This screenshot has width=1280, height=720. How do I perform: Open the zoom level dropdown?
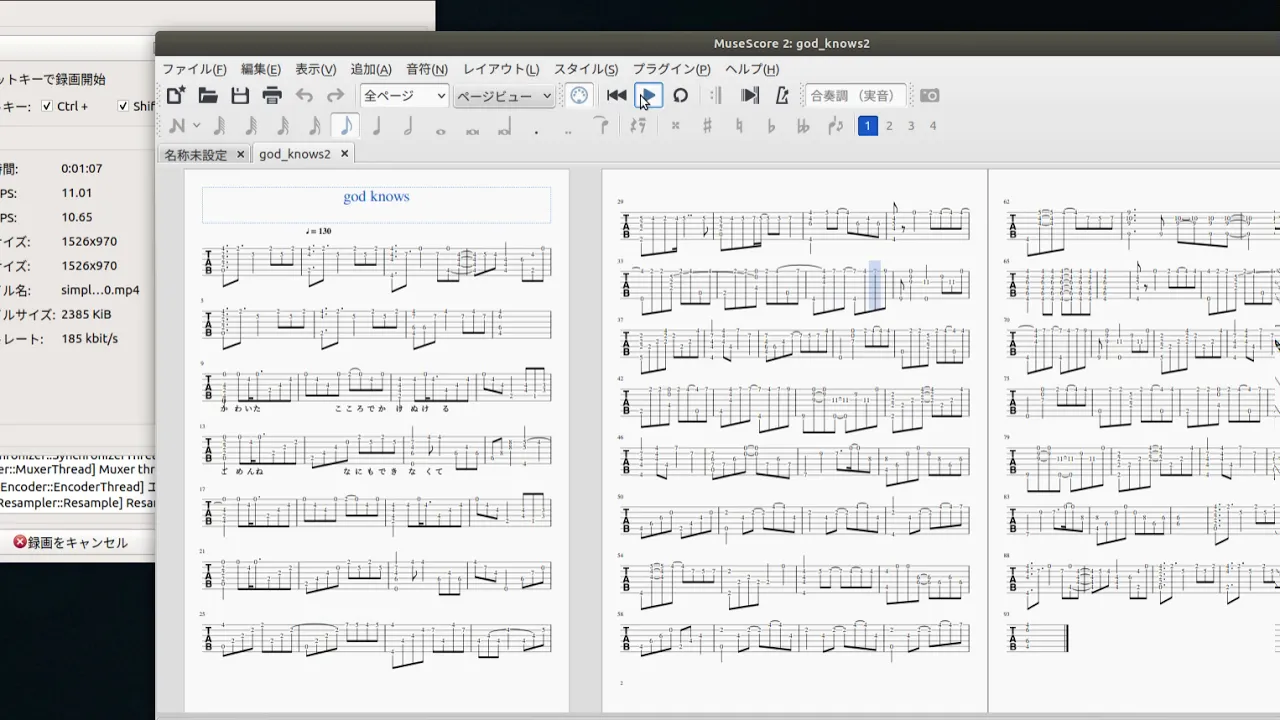(x=404, y=96)
